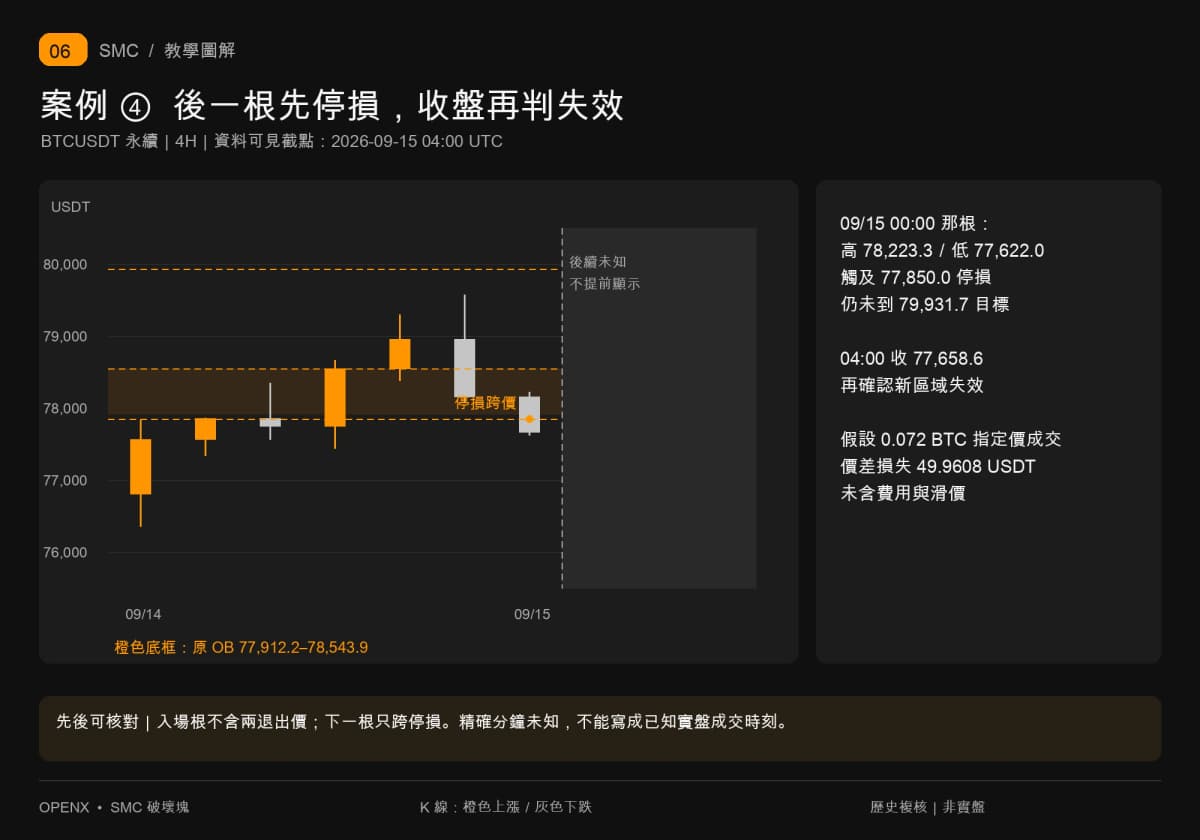This screenshot has width=1200, height=840.
Task: Click the large gray bearish candle body
Action: pos(465,368)
